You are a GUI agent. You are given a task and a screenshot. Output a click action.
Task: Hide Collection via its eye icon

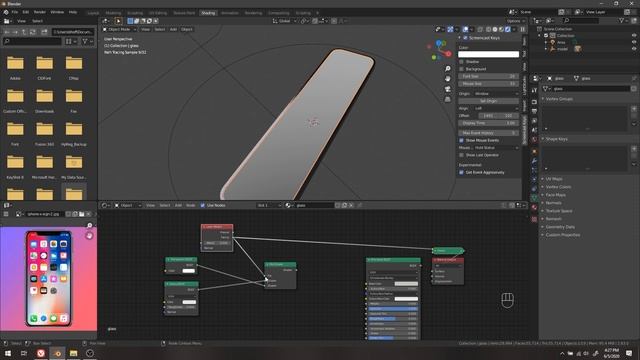(634, 36)
